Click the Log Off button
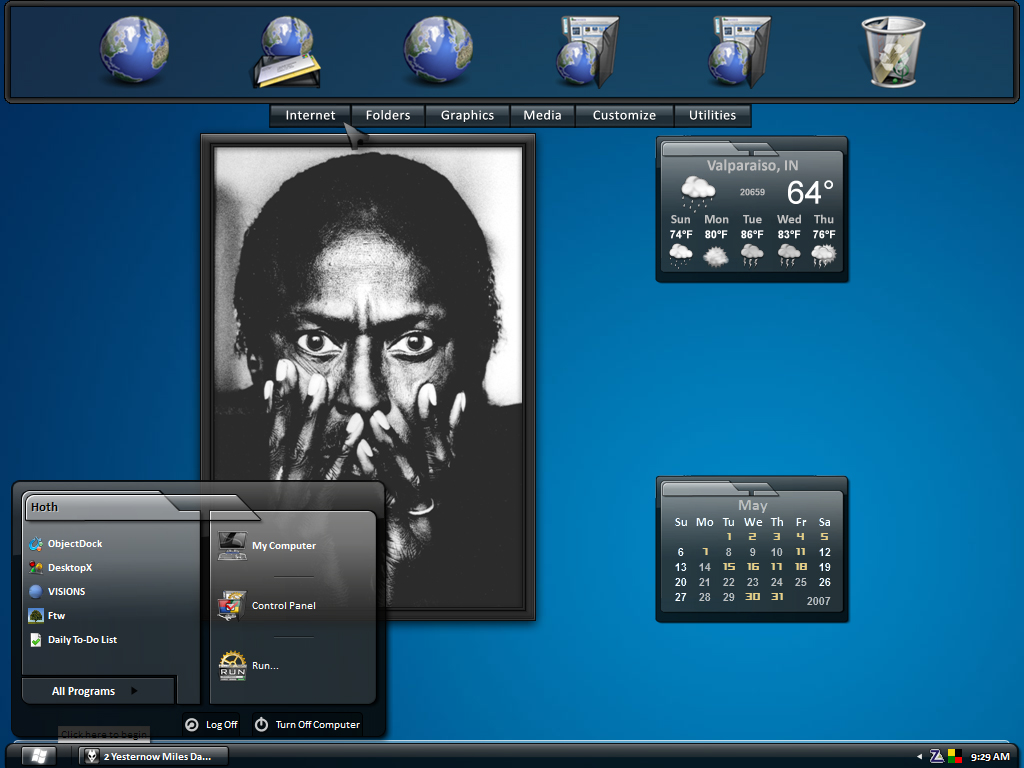 click(211, 724)
